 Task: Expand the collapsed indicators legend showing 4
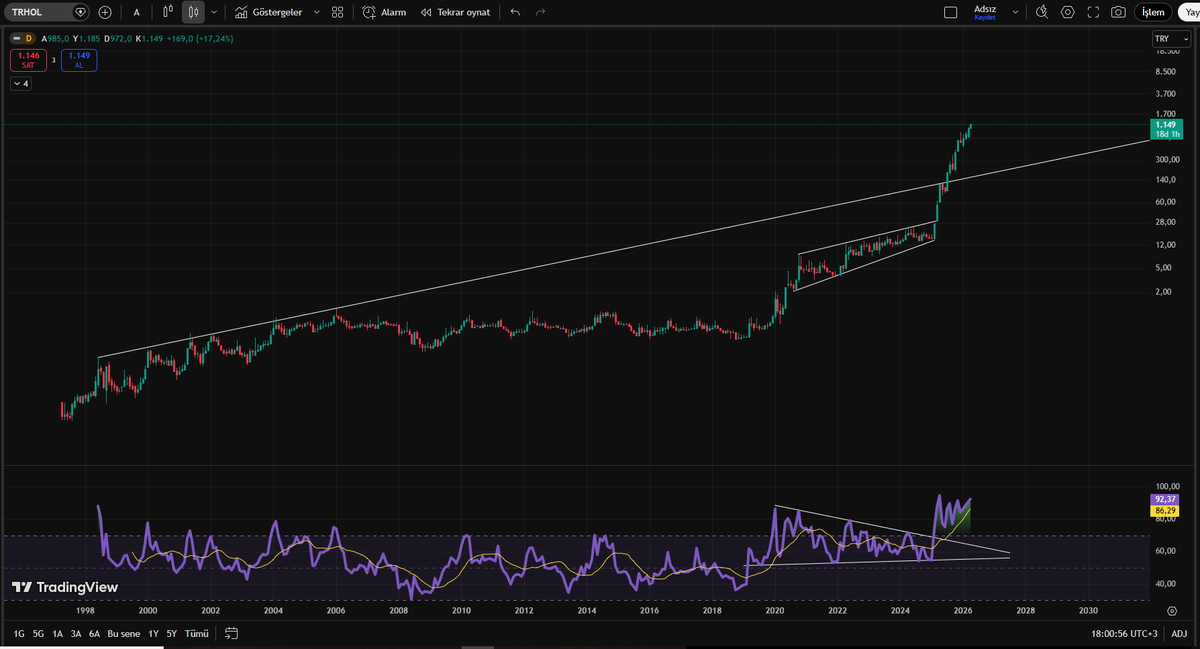tap(21, 84)
